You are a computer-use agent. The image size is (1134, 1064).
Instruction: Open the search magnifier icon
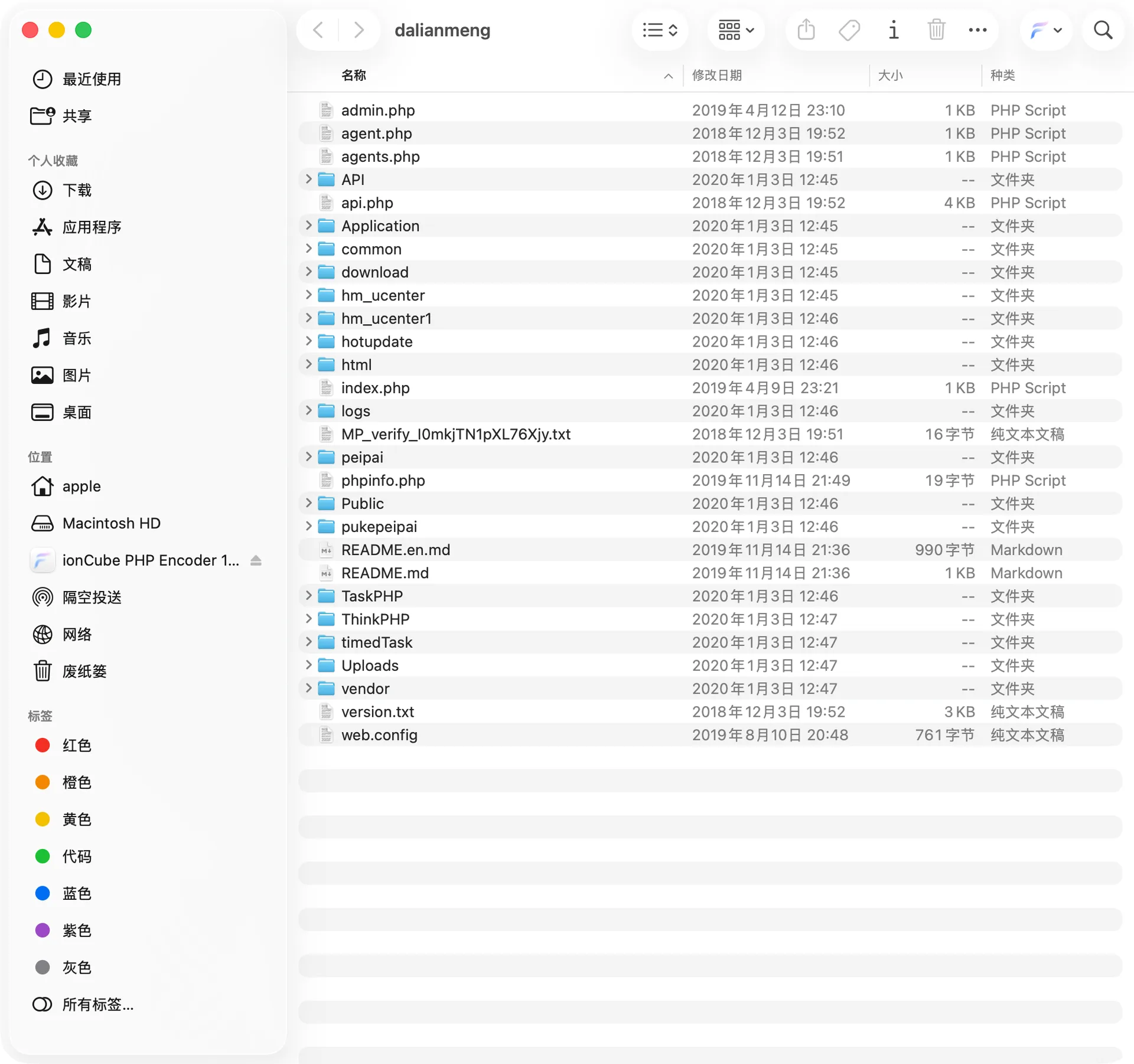point(1103,30)
